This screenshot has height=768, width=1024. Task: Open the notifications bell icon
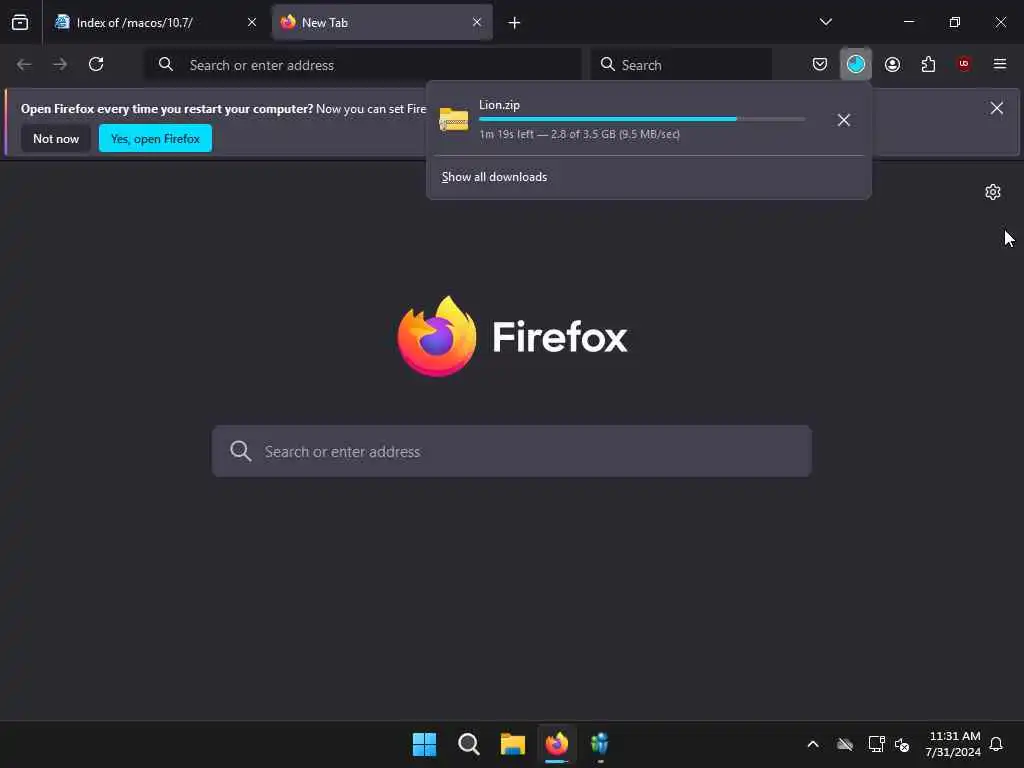coord(996,744)
